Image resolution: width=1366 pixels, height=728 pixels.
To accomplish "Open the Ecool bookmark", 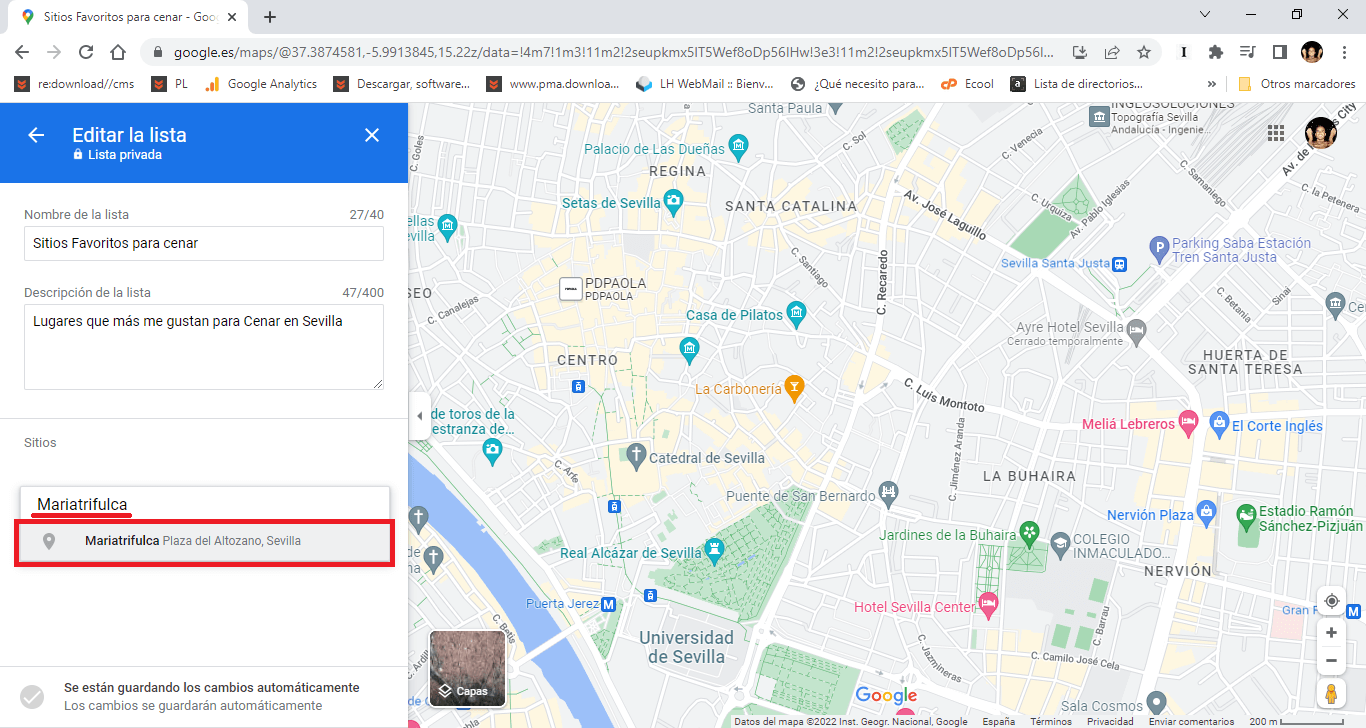I will pos(968,84).
